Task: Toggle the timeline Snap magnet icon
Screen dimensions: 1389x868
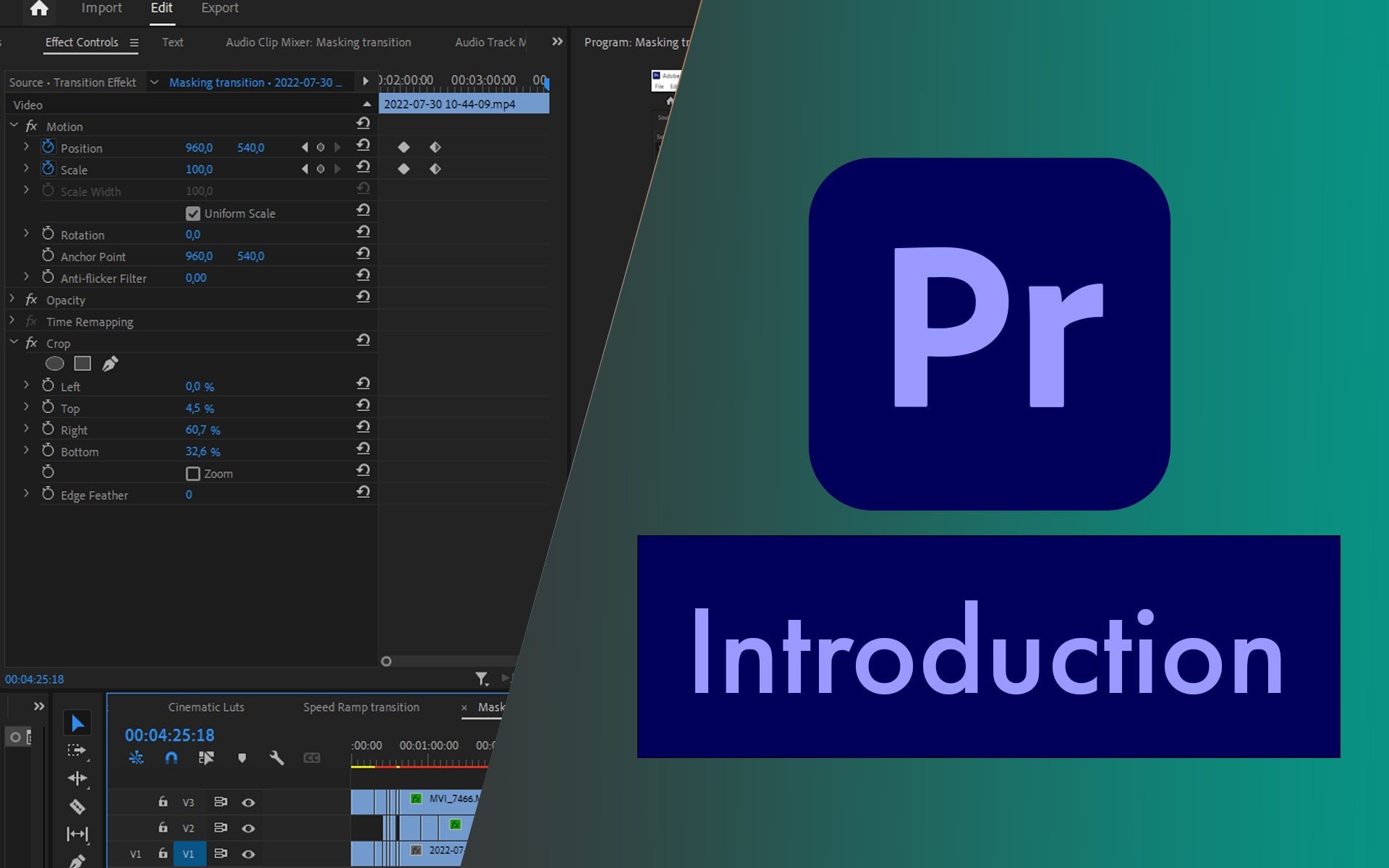Action: pyautogui.click(x=171, y=758)
